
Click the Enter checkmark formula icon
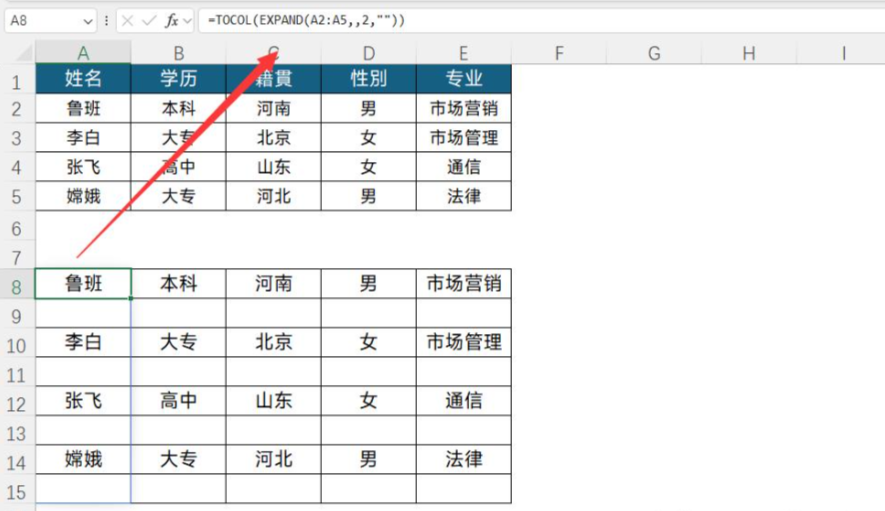coord(148,20)
